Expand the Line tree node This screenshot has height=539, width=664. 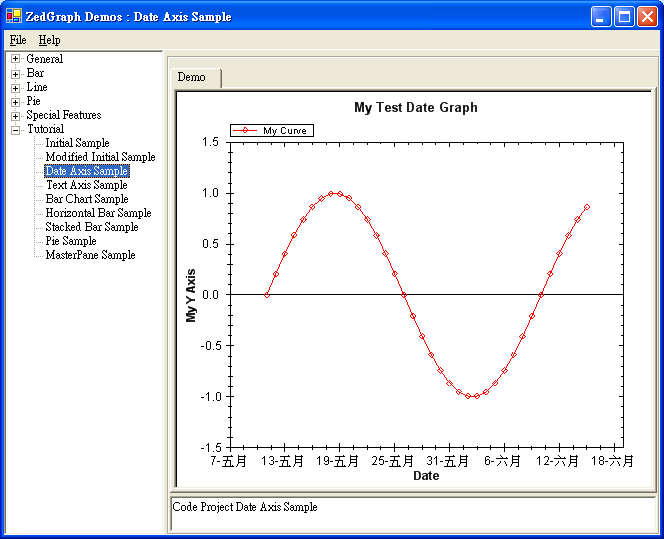click(x=15, y=88)
